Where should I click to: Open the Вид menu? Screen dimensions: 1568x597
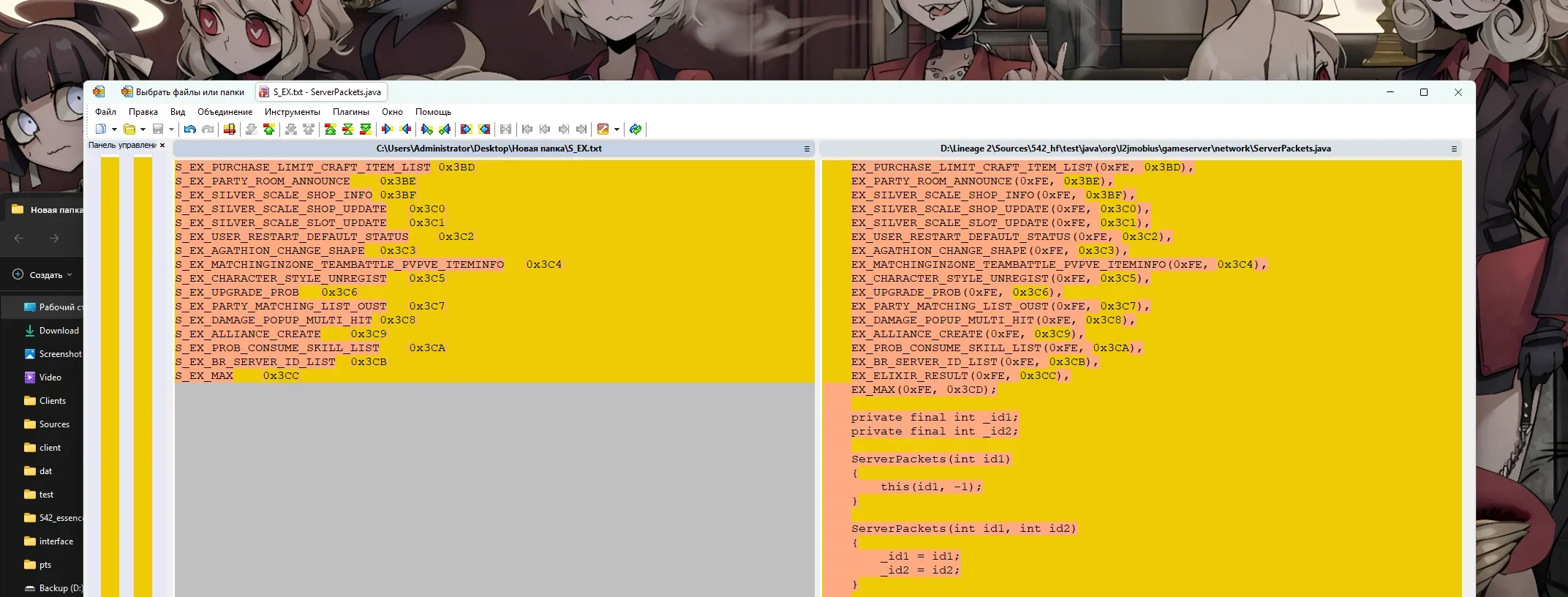coord(178,112)
